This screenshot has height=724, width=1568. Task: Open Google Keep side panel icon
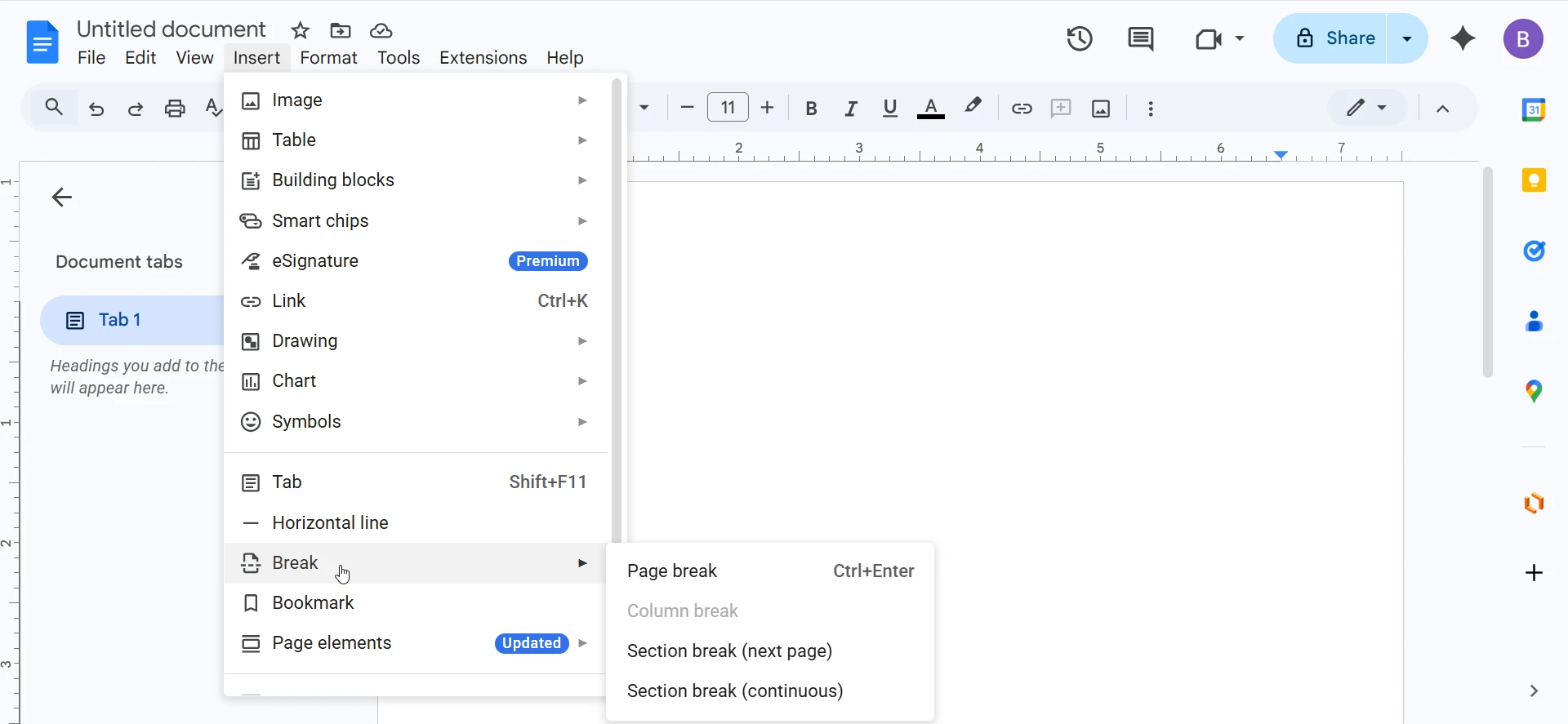[1534, 180]
